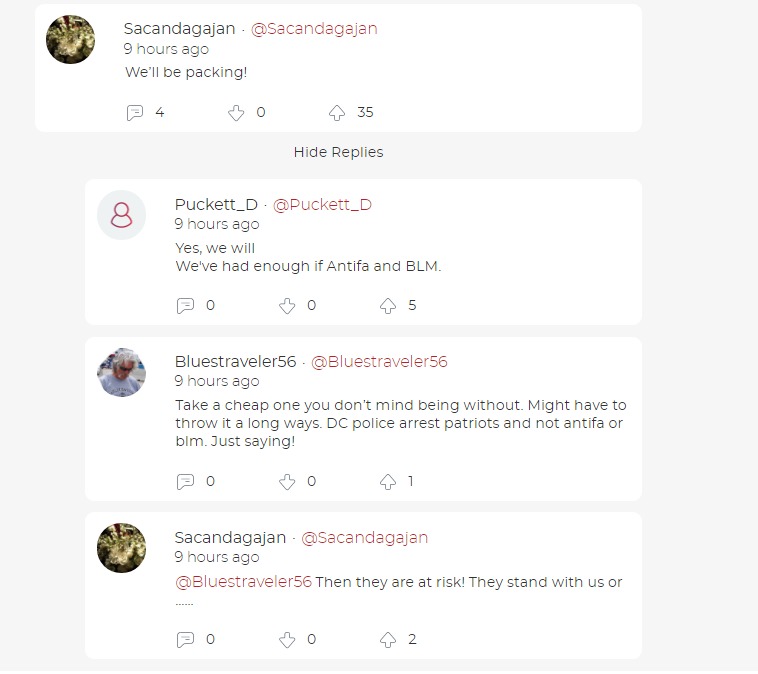Viewport: 758px width, 674px height.
Task: Downvote Bluestraveler56's reply
Action: tap(287, 482)
